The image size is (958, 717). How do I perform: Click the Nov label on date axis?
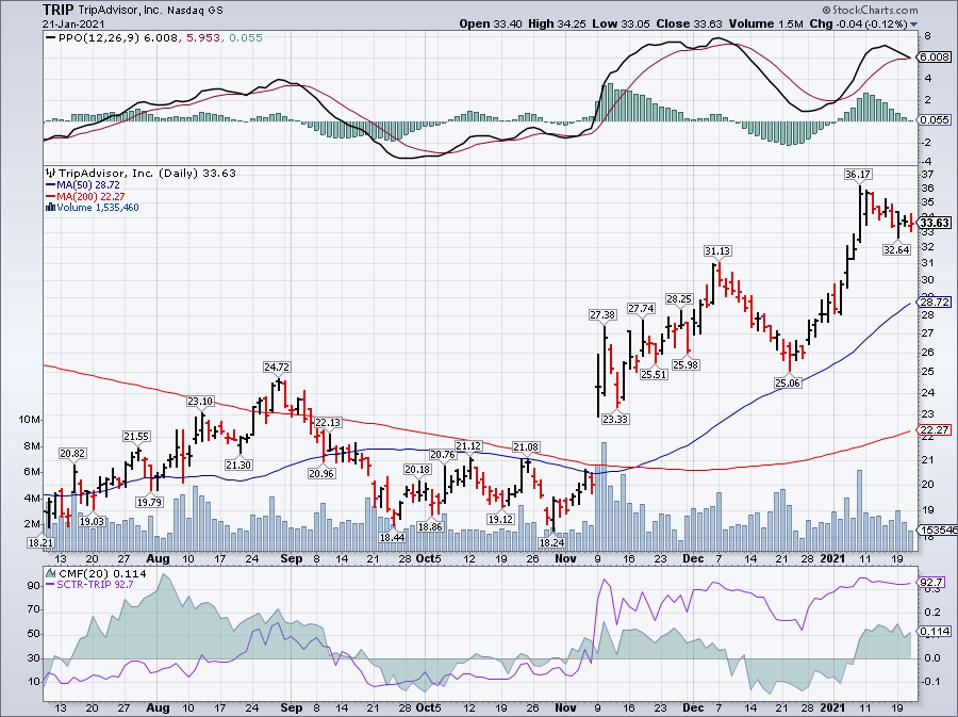point(564,559)
